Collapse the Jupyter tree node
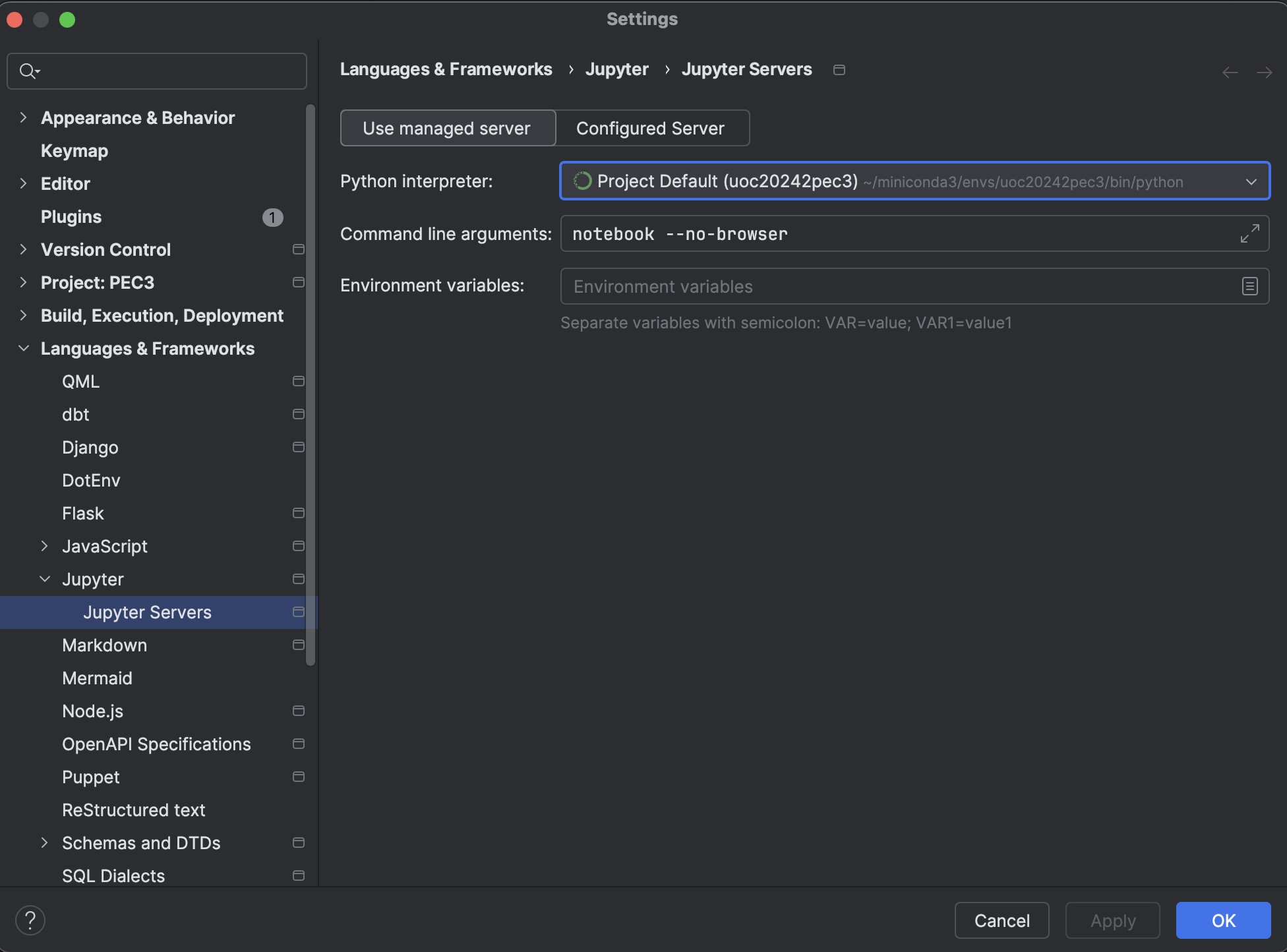The width and height of the screenshot is (1287, 952). pyautogui.click(x=45, y=579)
